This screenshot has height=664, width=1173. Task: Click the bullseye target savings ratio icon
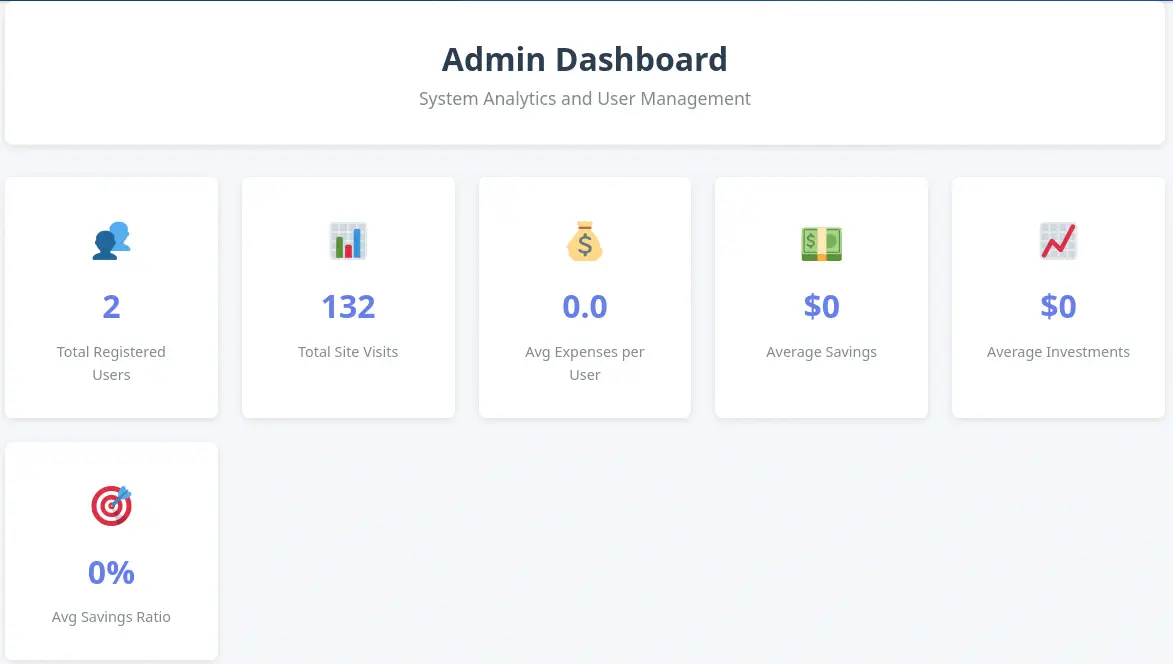click(111, 506)
